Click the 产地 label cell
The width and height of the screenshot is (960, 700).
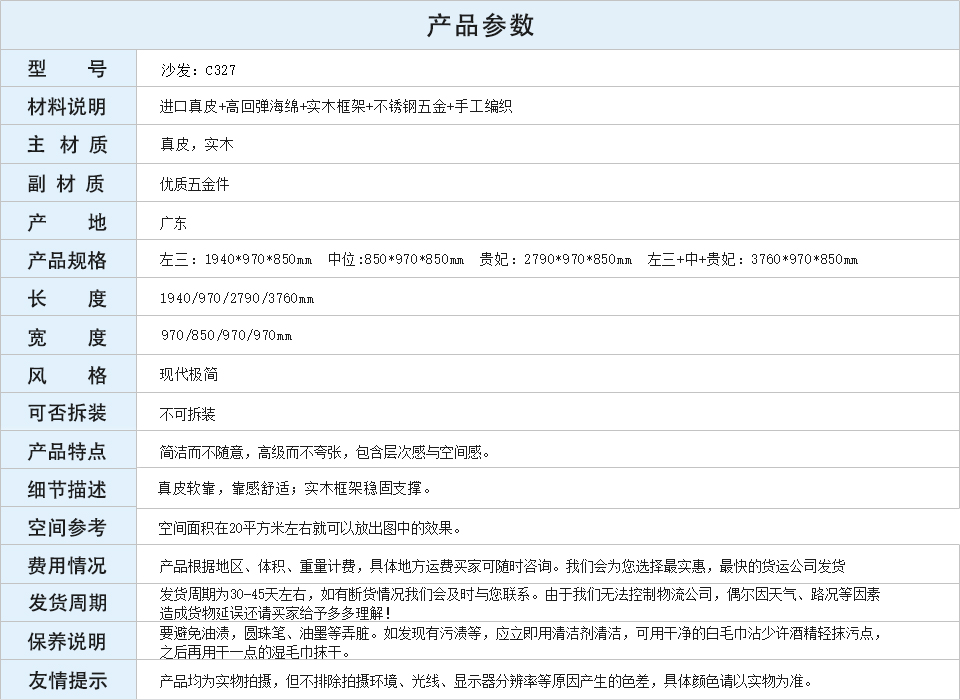[67, 222]
